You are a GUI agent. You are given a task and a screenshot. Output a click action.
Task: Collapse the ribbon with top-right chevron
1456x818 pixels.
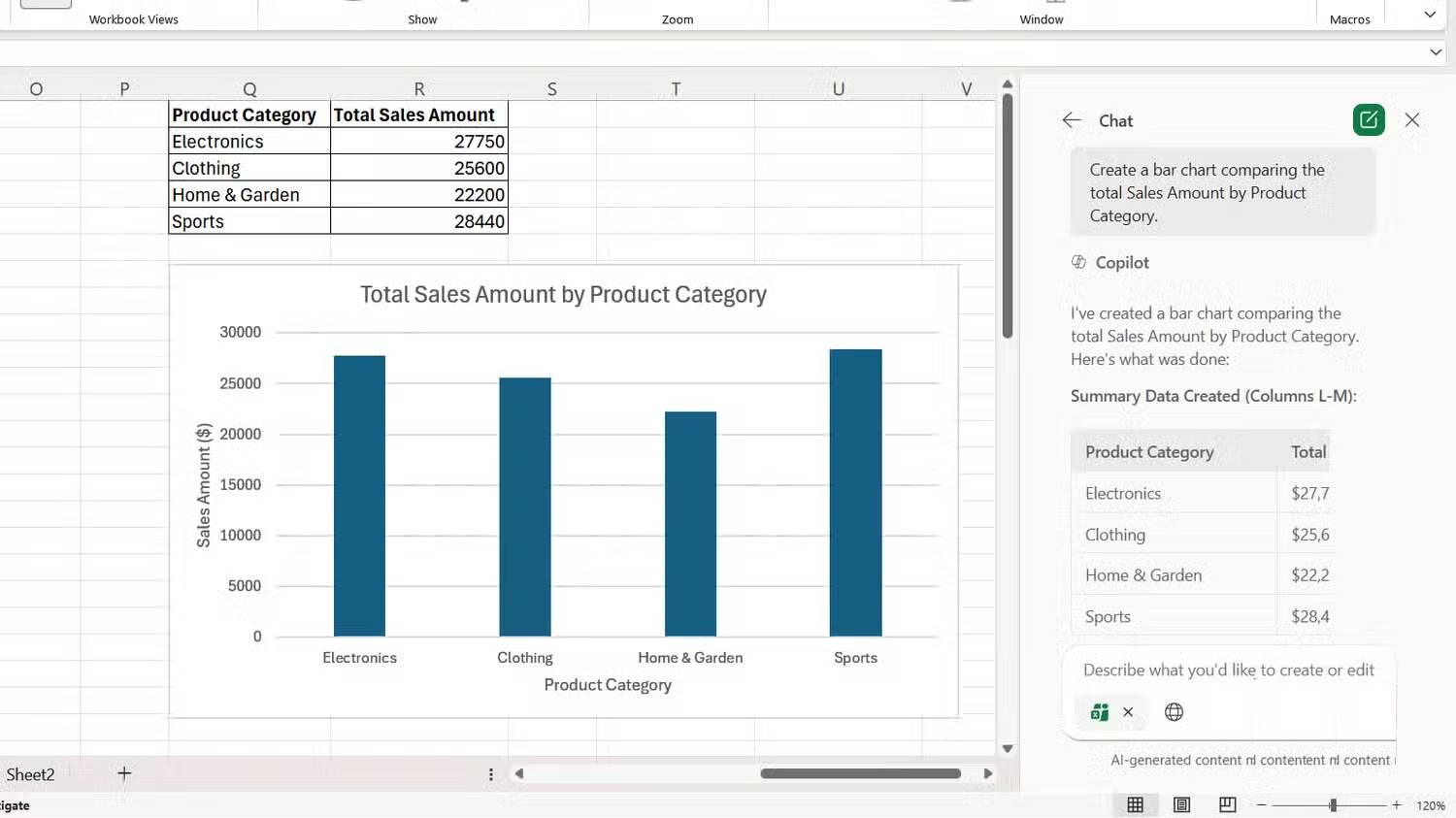pos(1429,15)
